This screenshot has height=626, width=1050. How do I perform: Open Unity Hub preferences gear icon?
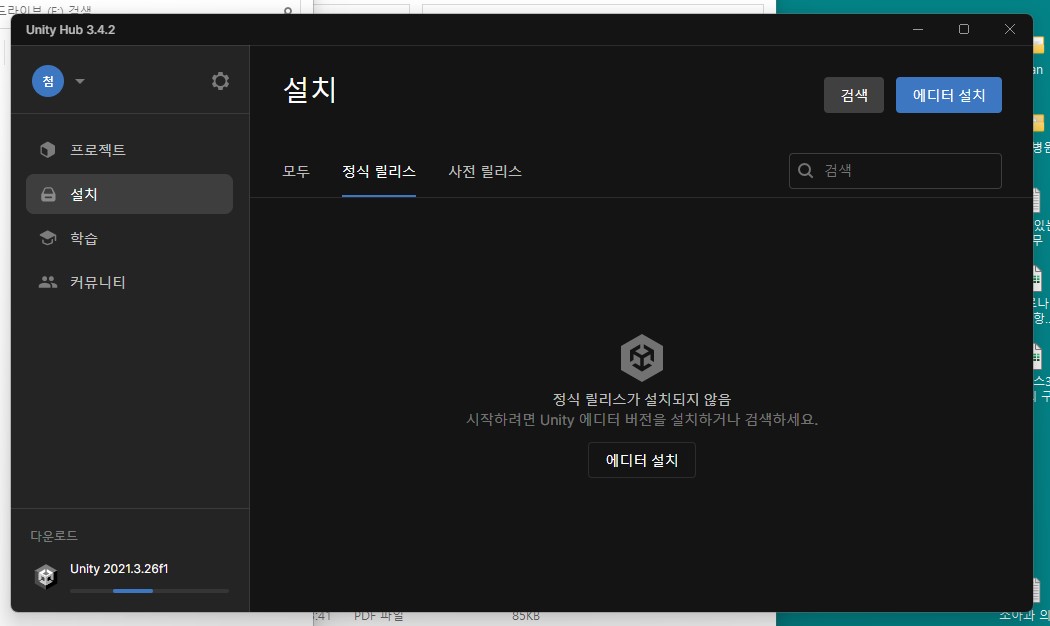(220, 81)
